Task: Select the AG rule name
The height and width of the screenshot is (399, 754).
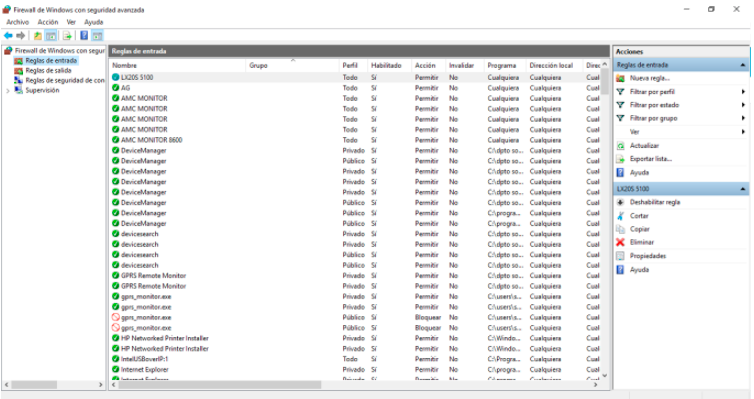Action: point(126,88)
